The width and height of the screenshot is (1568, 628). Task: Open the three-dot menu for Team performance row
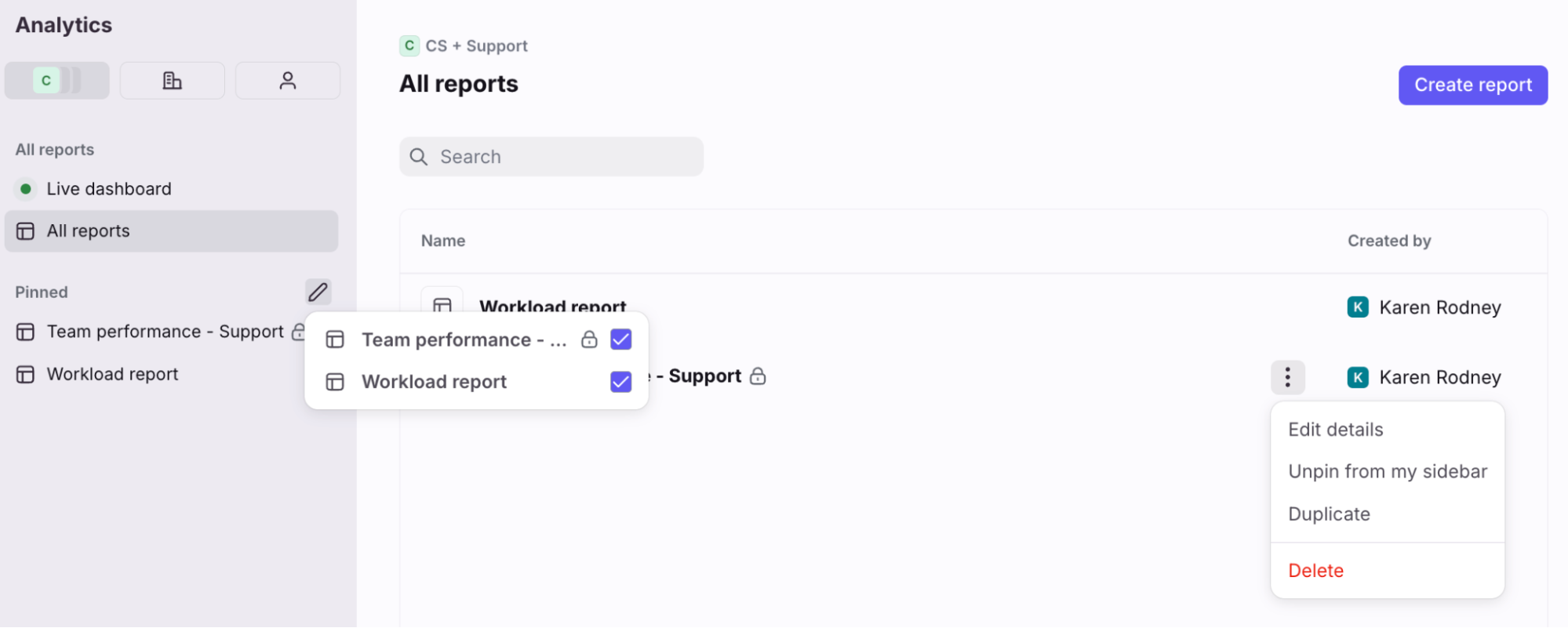pyautogui.click(x=1287, y=377)
